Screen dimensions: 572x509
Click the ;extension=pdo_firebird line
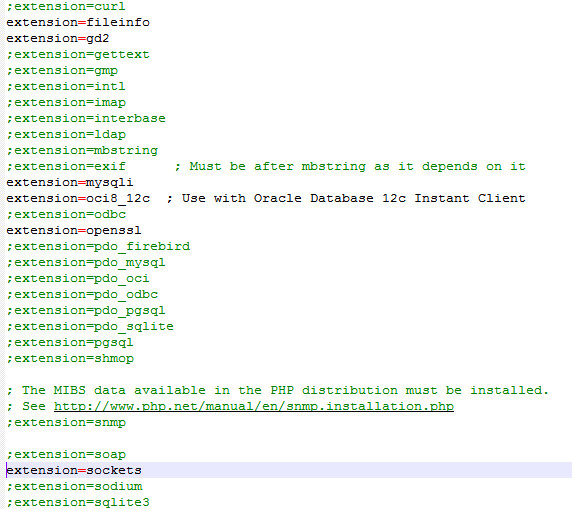(98, 247)
